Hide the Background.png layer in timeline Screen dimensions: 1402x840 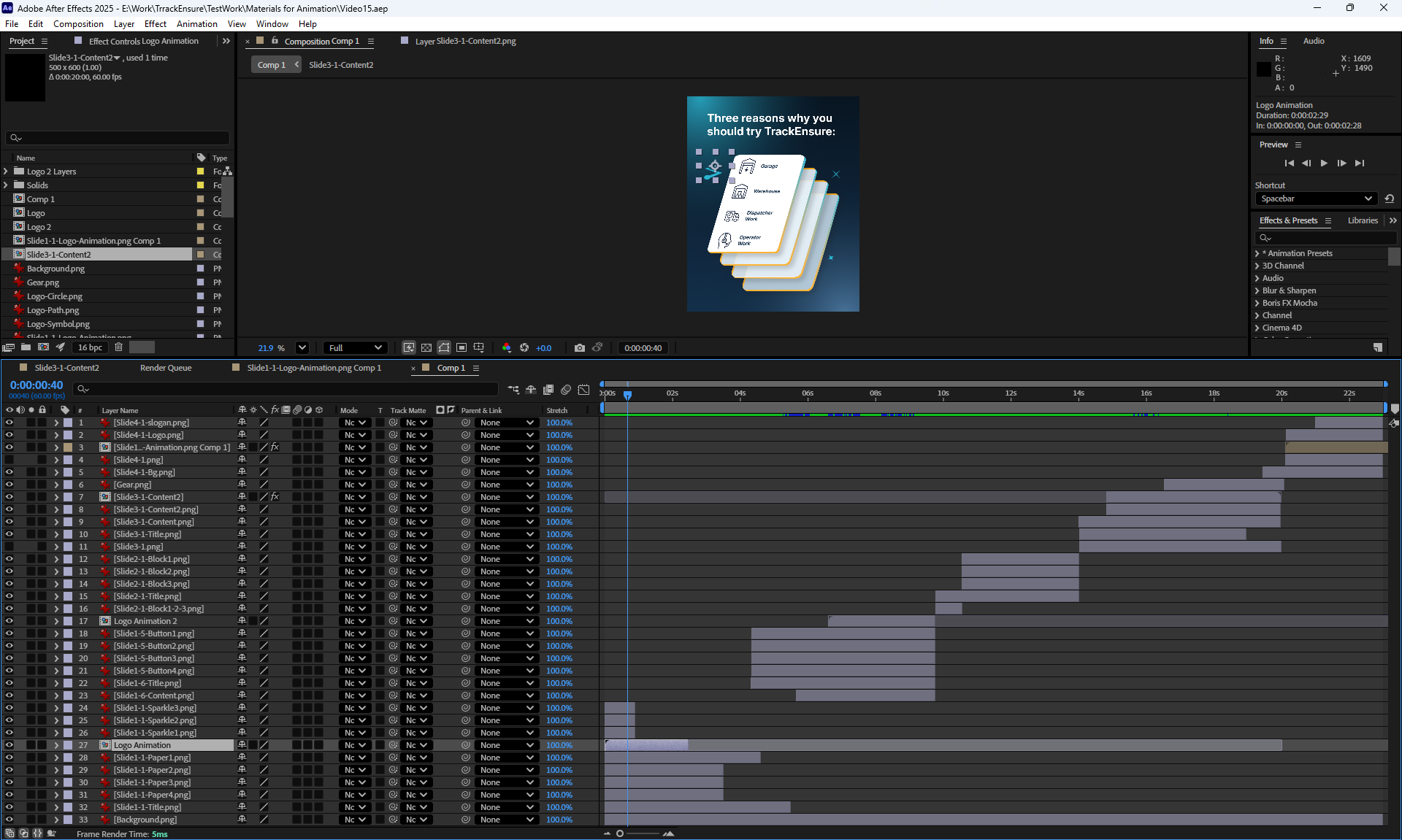point(9,820)
